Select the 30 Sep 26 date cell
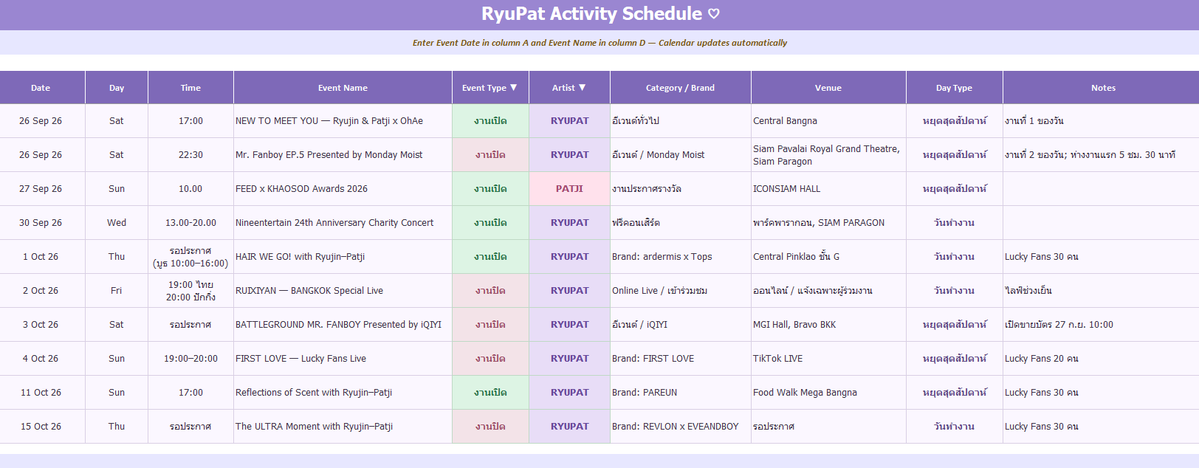 click(43, 223)
